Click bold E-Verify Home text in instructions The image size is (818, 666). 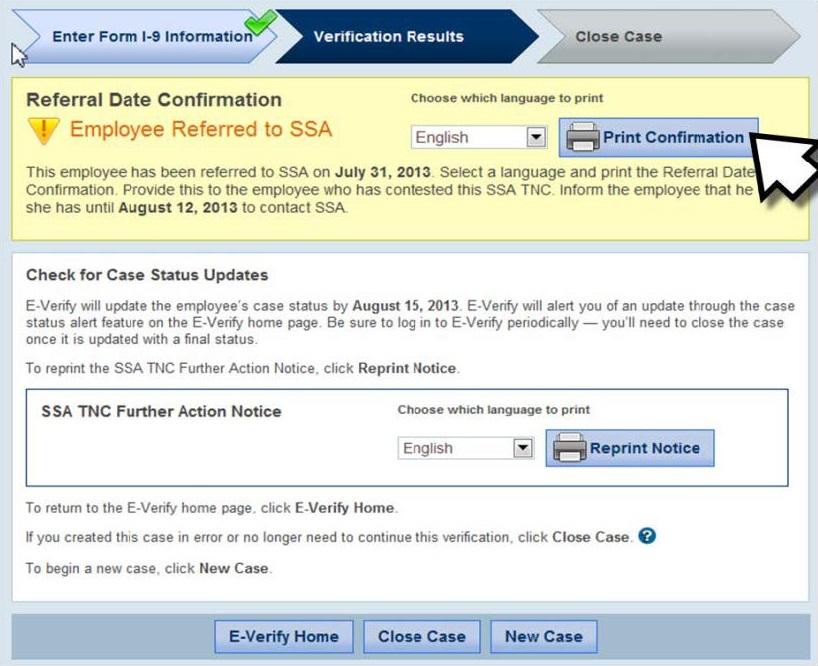pos(344,508)
